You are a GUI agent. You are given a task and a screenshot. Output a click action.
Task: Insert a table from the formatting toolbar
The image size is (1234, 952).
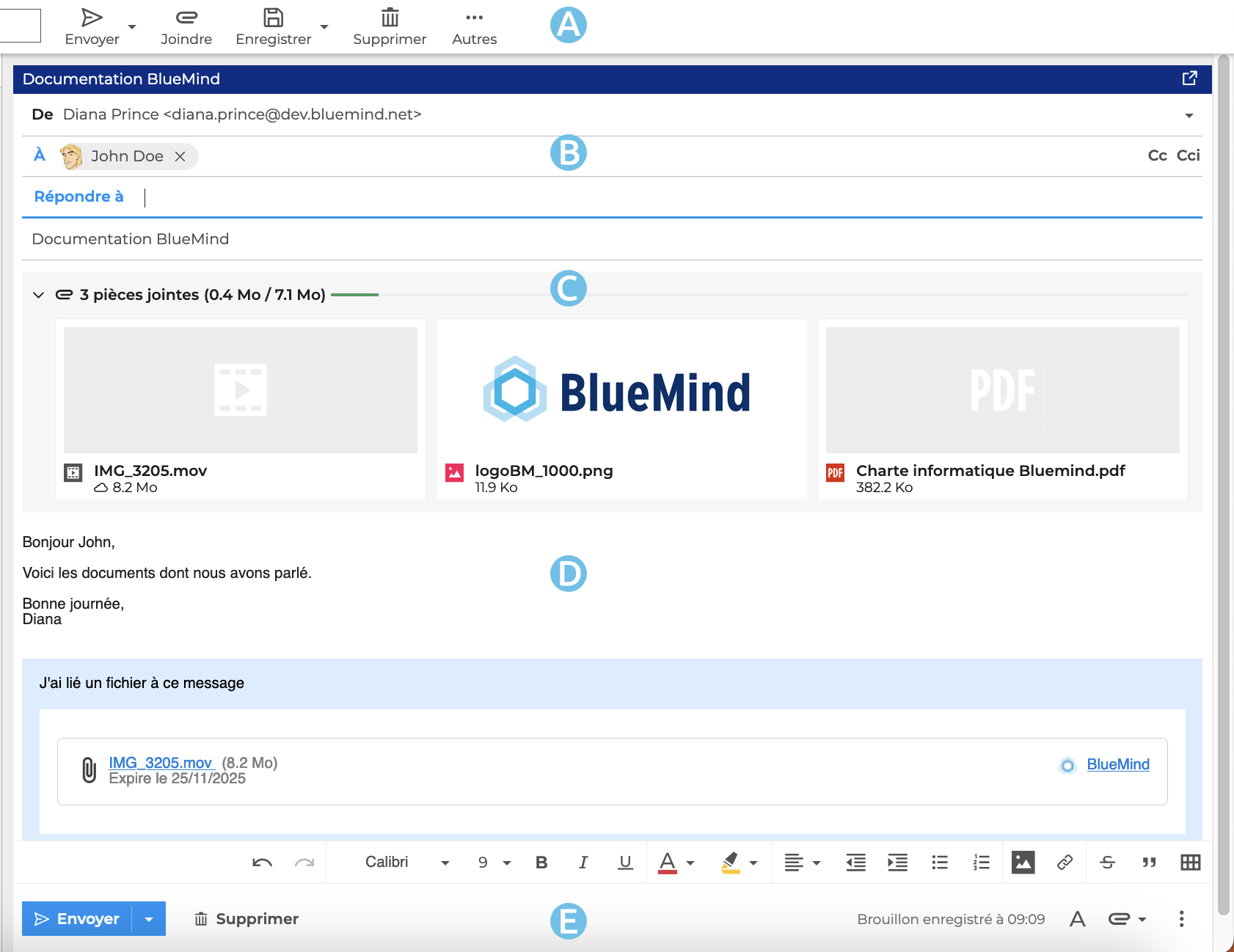point(1190,863)
